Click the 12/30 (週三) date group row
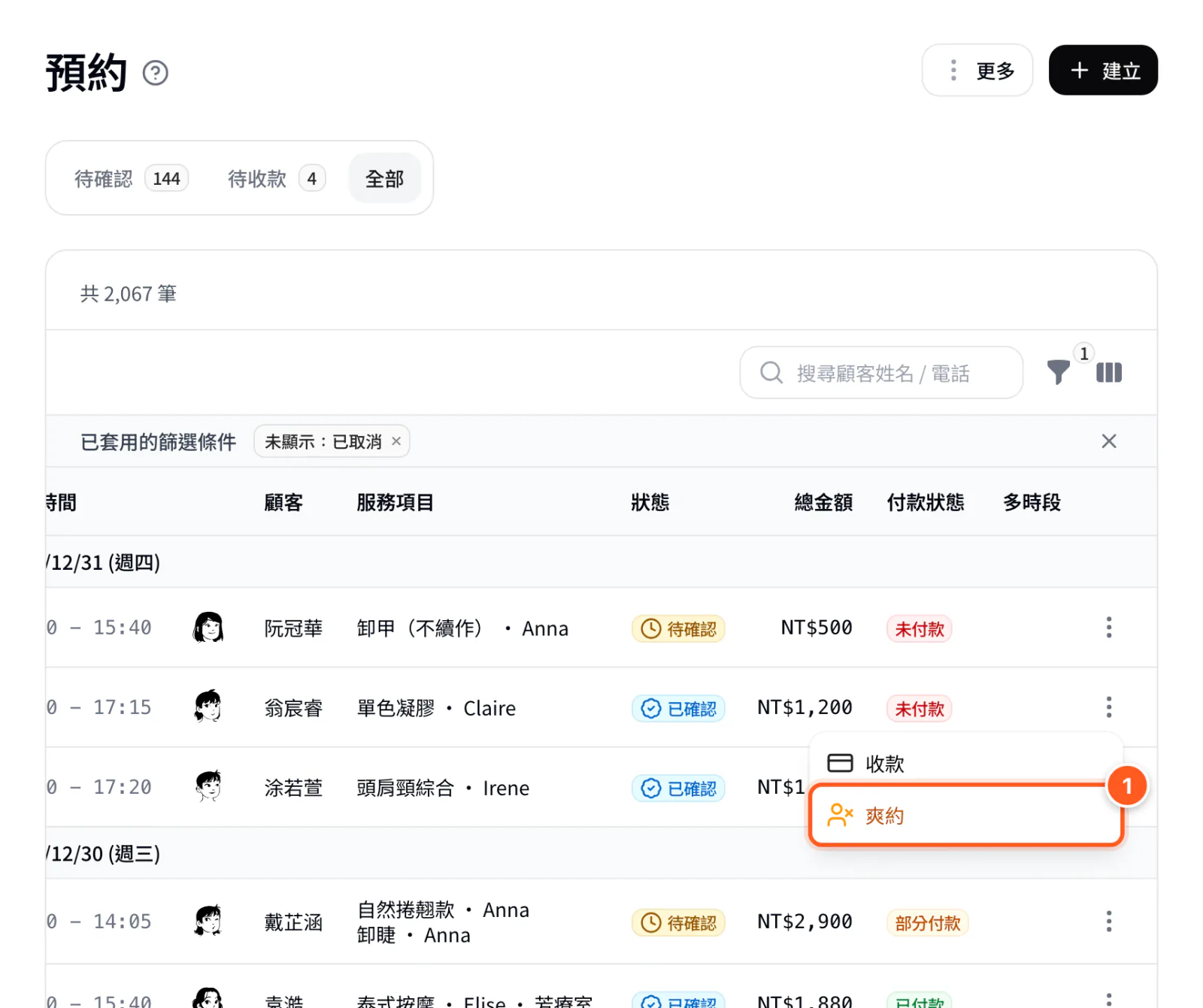This screenshot has height=1008, width=1203. tap(601, 853)
